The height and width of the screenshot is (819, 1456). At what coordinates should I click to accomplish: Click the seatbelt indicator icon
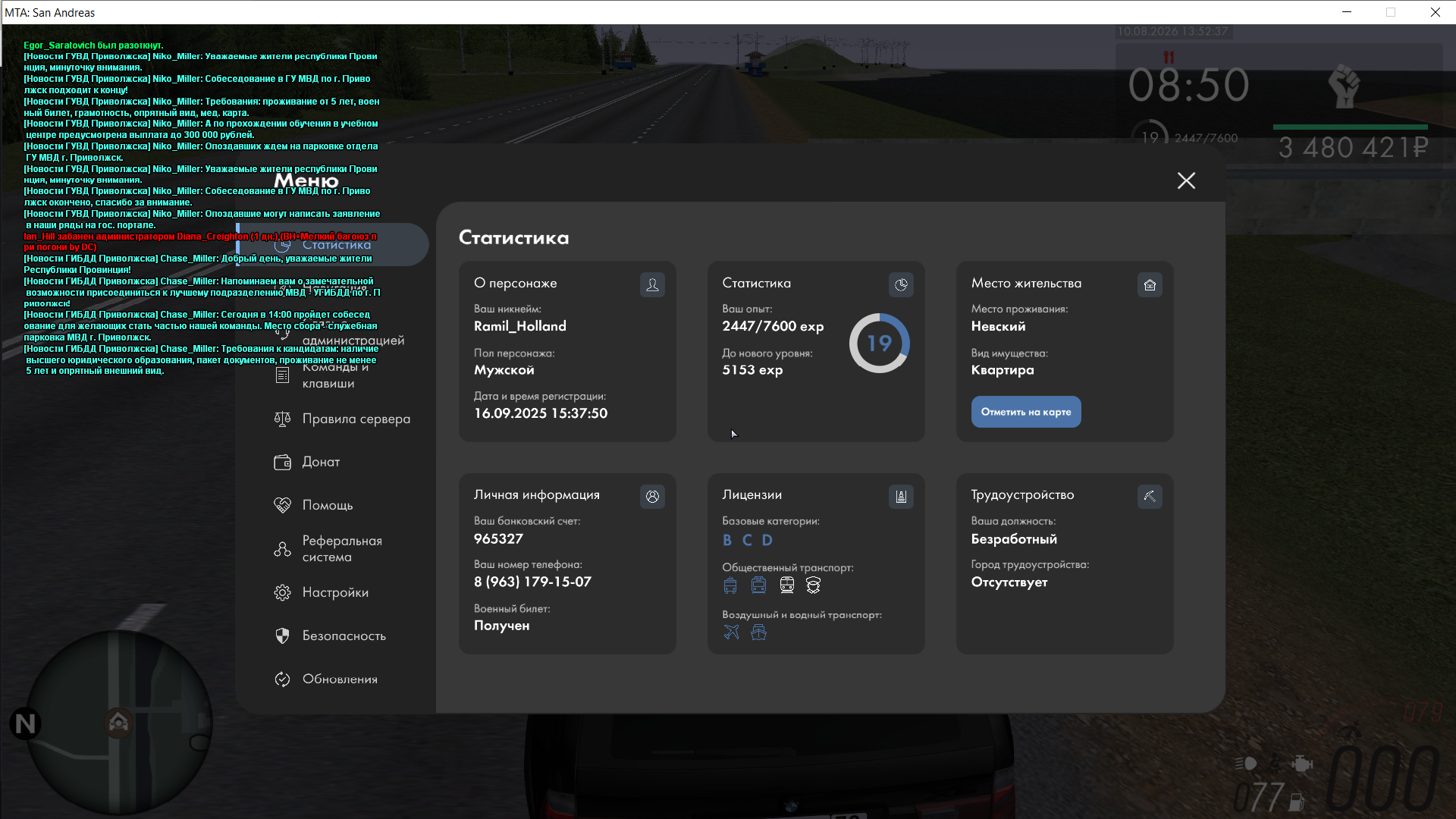1275,764
